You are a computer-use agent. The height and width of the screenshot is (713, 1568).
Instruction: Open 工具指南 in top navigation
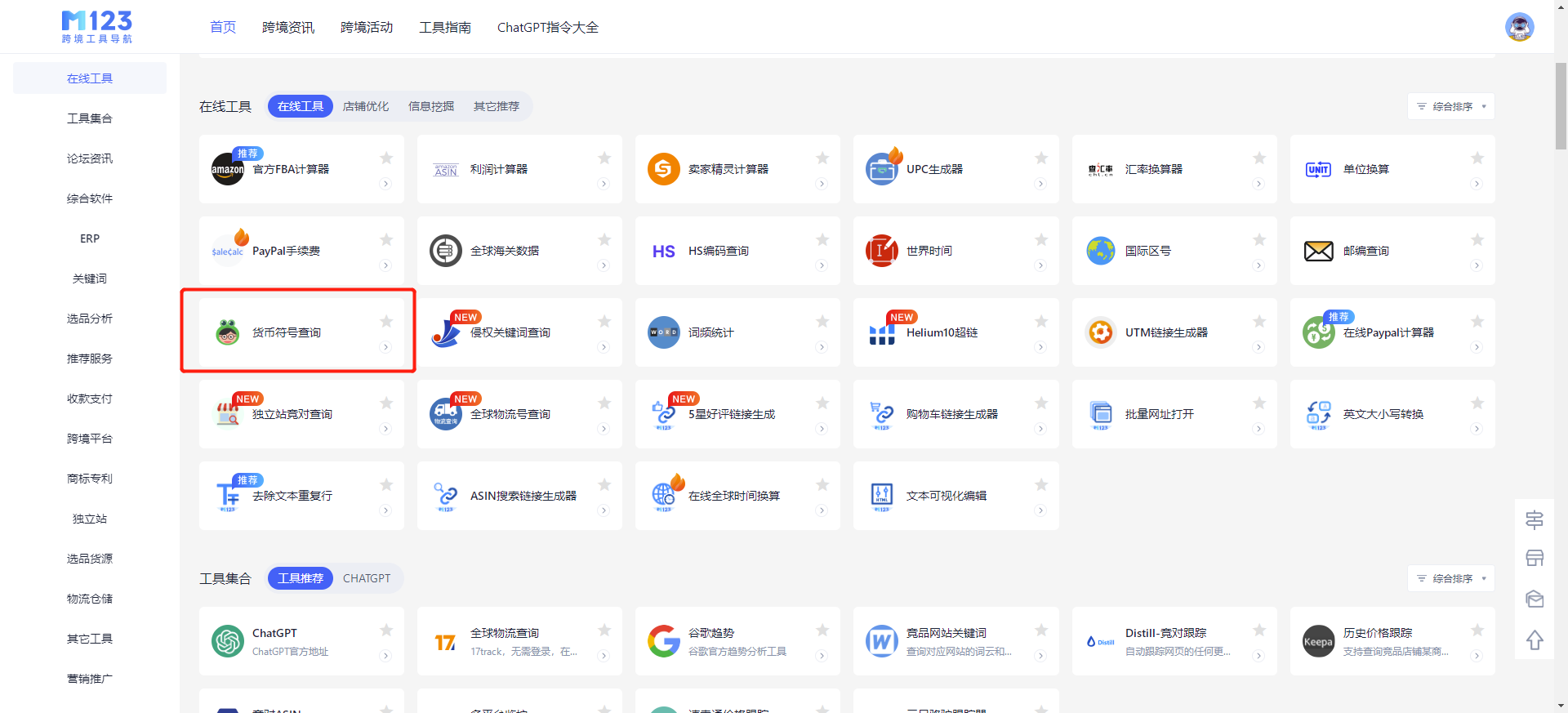click(445, 27)
